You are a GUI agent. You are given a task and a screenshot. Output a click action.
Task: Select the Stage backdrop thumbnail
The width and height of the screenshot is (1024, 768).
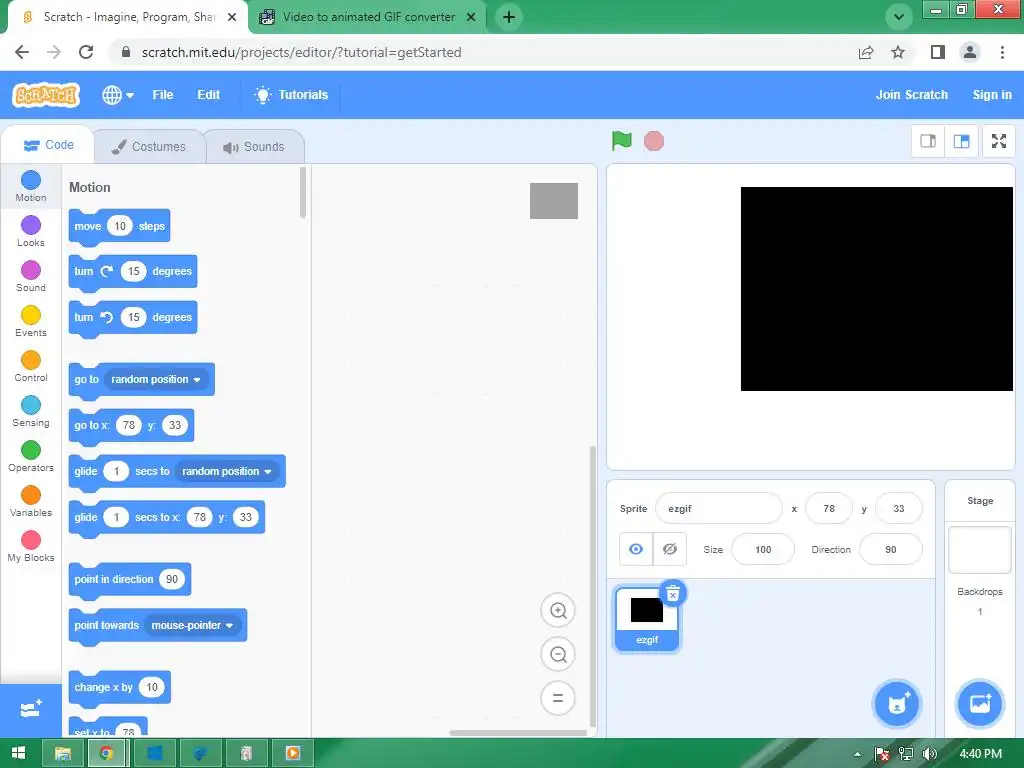pos(980,550)
